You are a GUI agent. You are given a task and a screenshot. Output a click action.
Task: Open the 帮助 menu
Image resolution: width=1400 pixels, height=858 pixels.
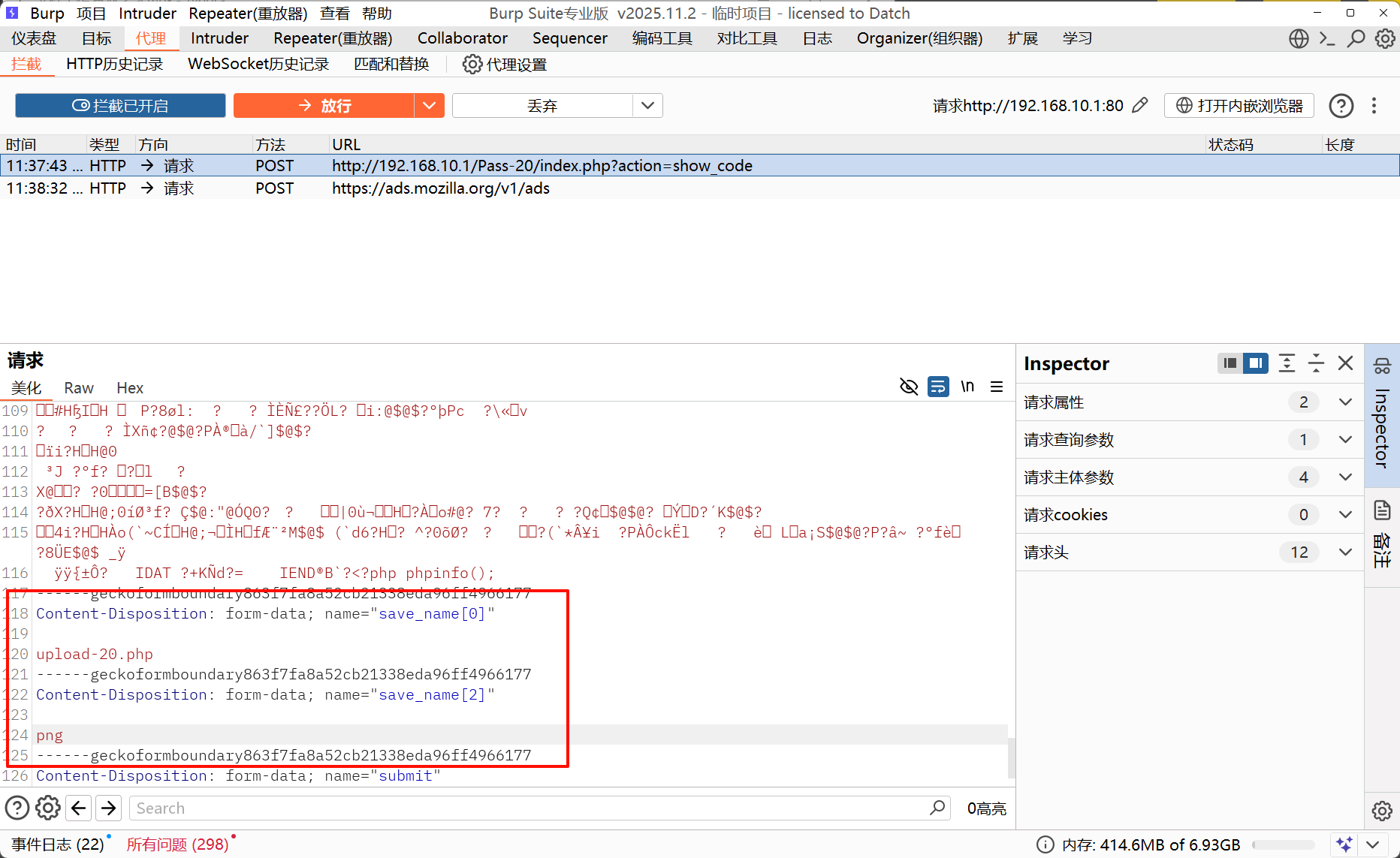(x=377, y=14)
